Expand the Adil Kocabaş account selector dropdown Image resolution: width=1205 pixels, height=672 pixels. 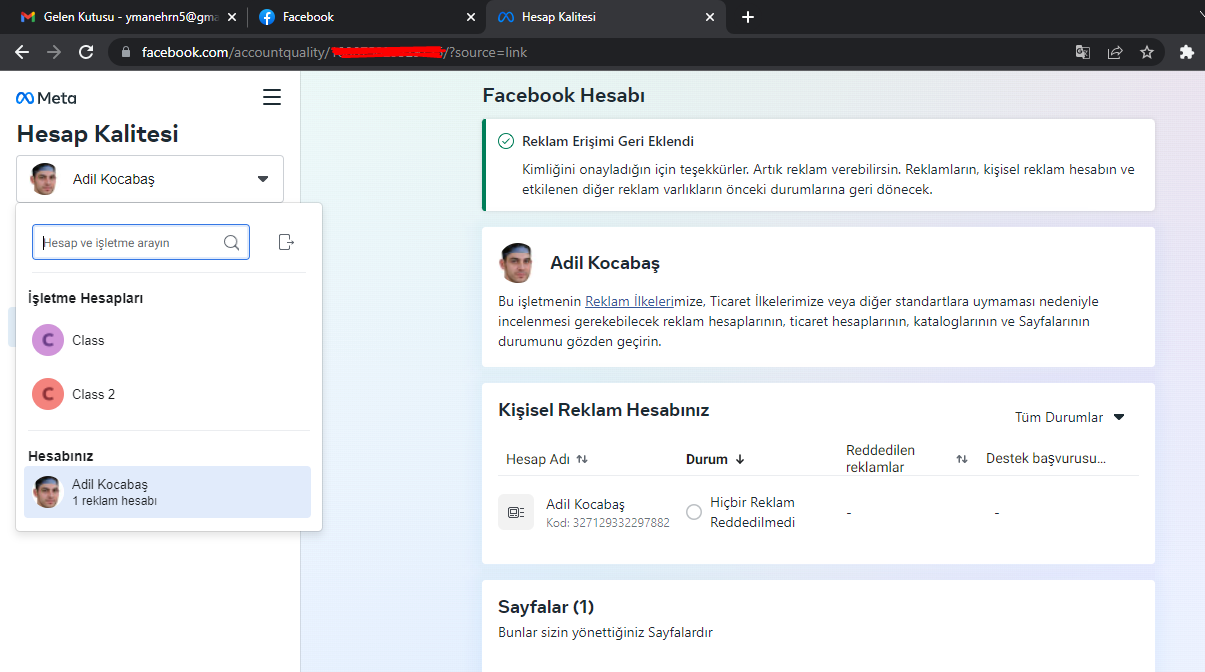coord(150,179)
